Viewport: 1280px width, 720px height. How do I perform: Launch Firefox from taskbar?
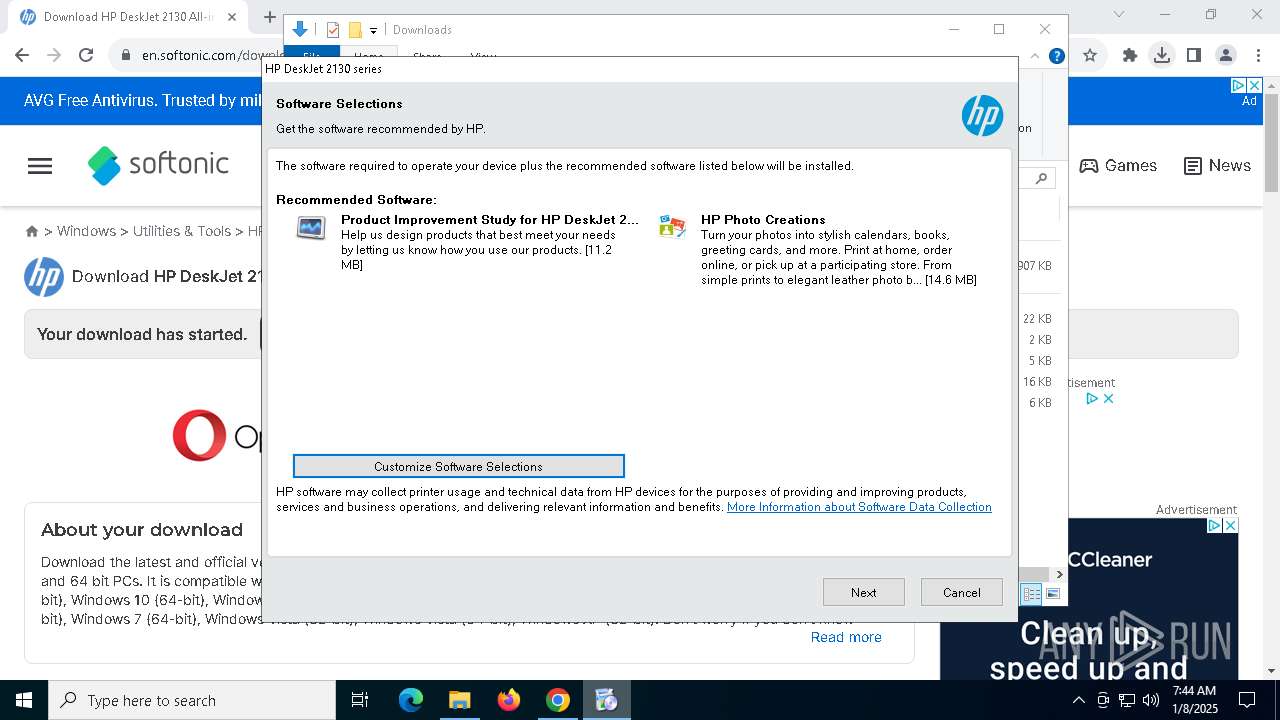(509, 700)
